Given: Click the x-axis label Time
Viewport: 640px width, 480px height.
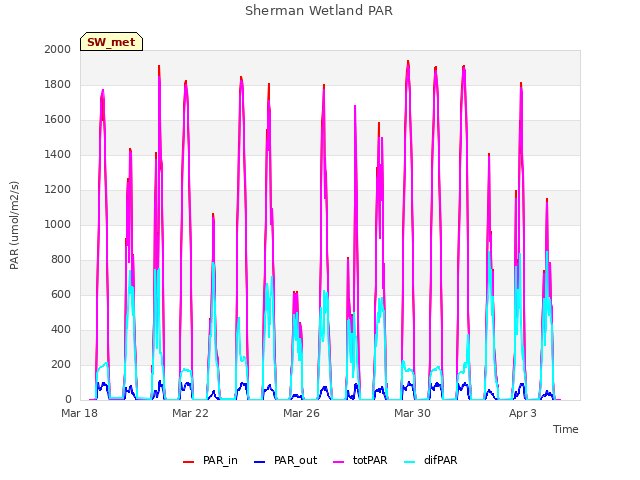Looking at the screenshot, I should click(x=566, y=429).
